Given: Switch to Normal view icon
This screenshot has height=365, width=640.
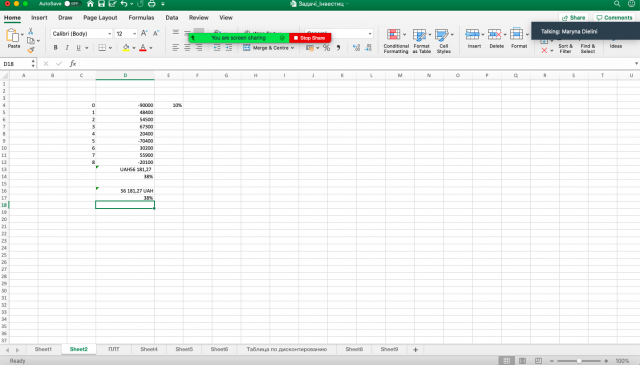Looking at the screenshot, I should point(507,361).
